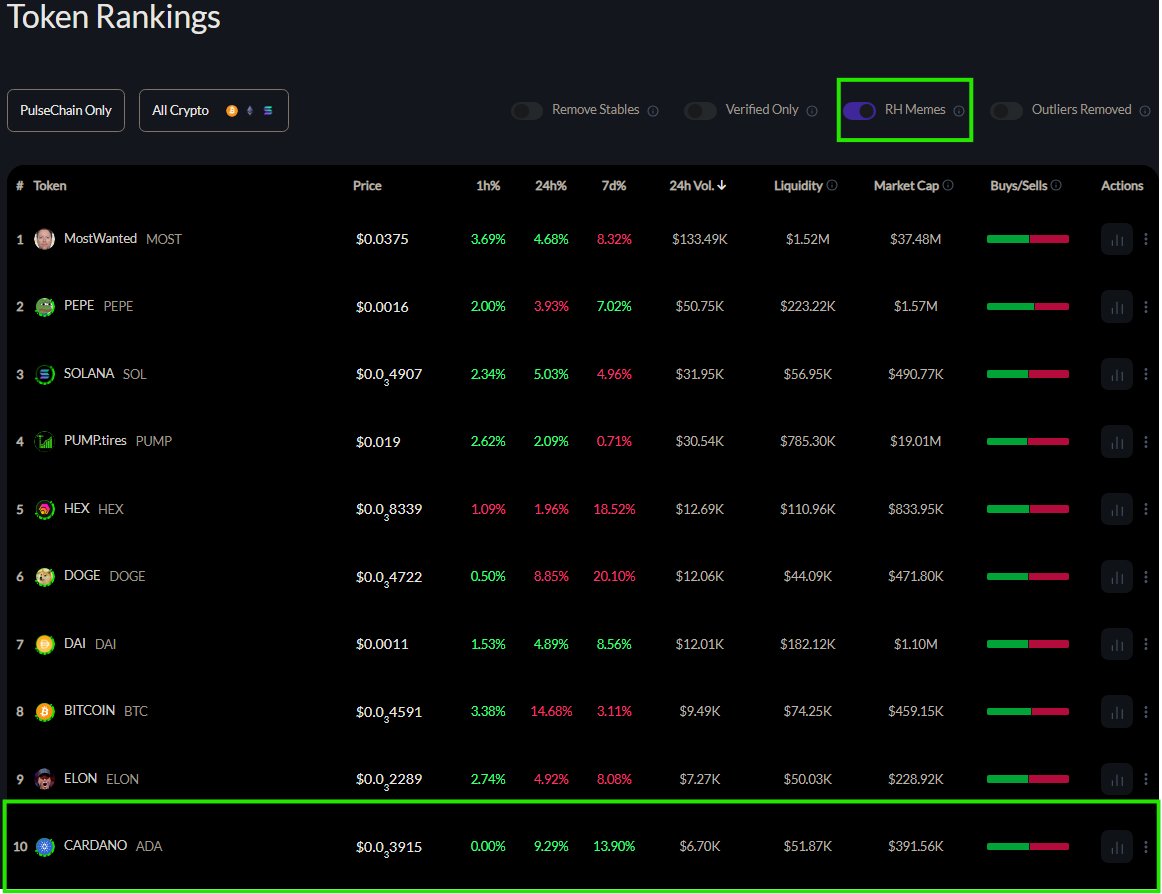Turn off the RH Memes toggle
Screen dimensions: 1162x894
click(x=860, y=110)
